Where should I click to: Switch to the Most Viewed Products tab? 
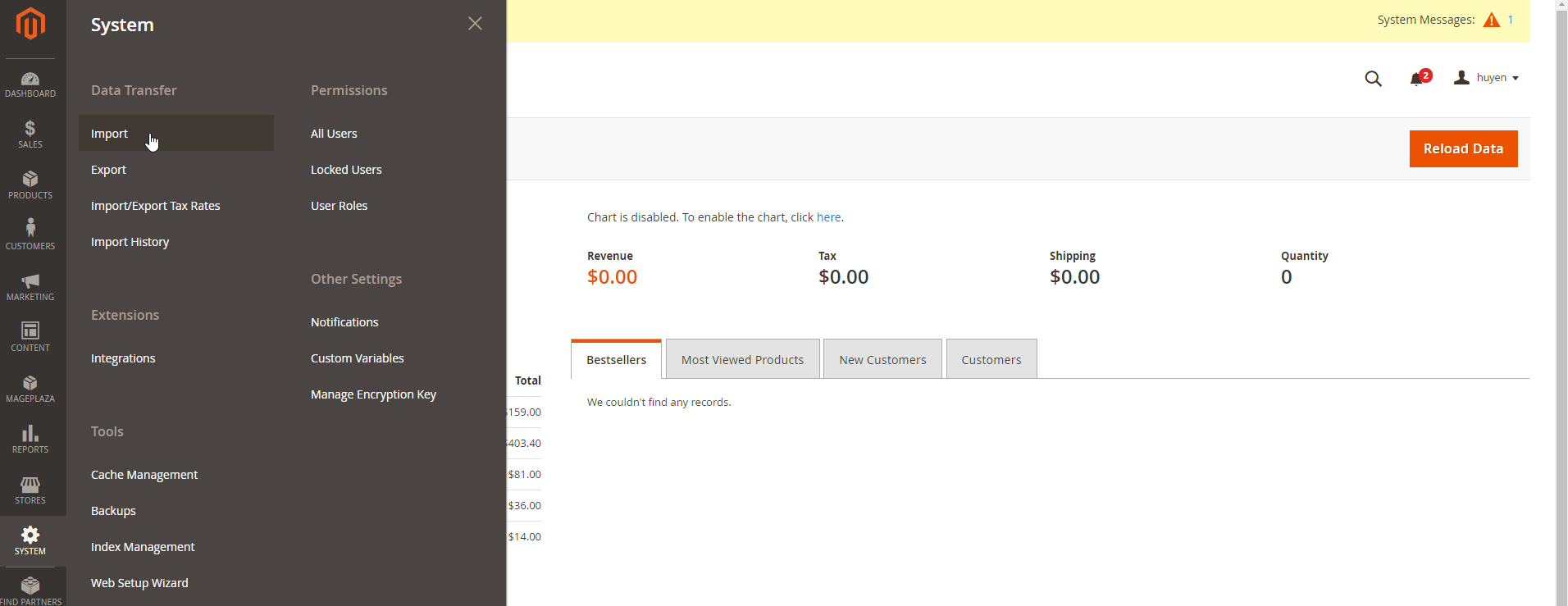(742, 360)
